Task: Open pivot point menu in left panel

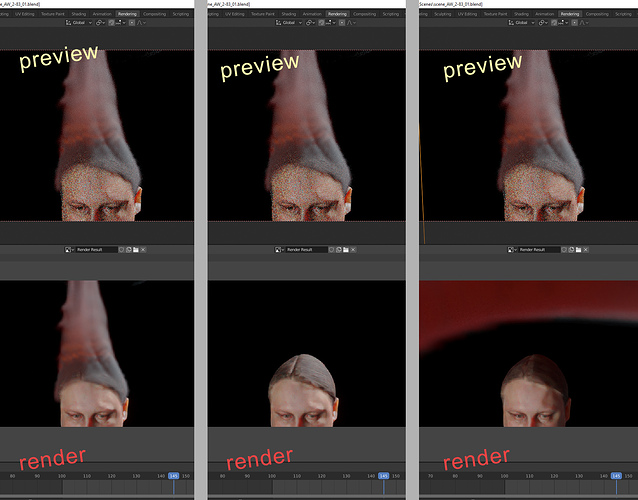Action: pos(100,23)
